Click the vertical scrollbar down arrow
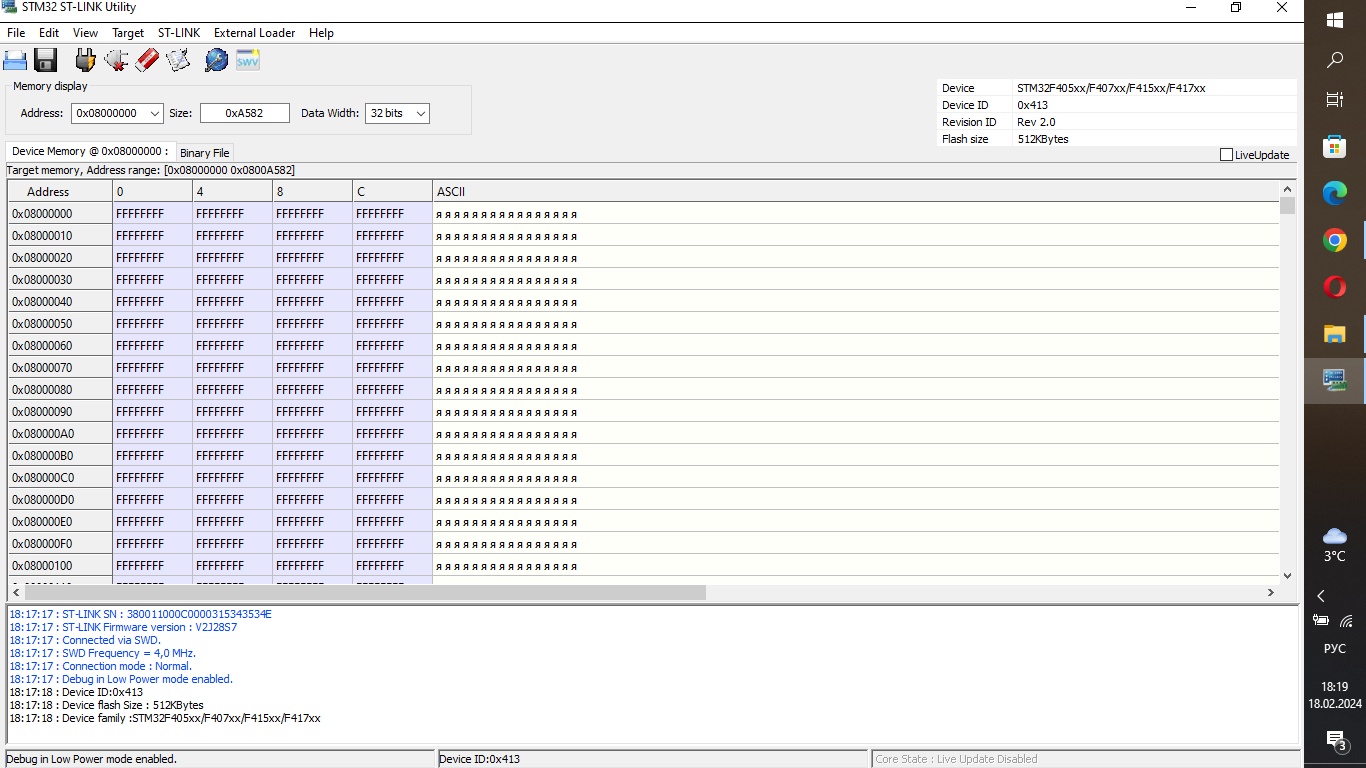 [1287, 575]
